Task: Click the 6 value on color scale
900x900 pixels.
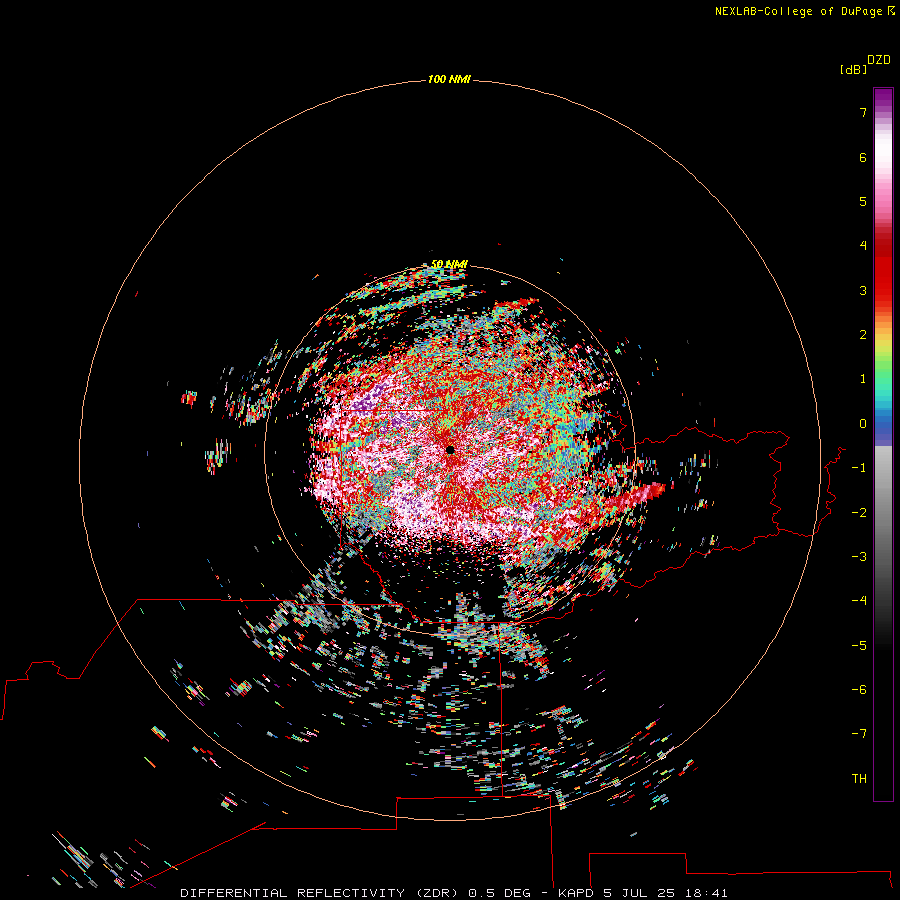Action: point(863,157)
